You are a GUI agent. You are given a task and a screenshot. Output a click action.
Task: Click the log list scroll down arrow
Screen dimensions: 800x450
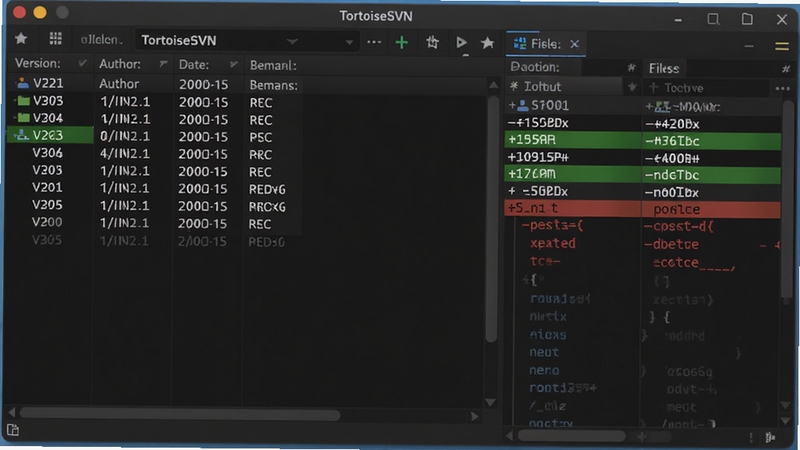(x=490, y=403)
